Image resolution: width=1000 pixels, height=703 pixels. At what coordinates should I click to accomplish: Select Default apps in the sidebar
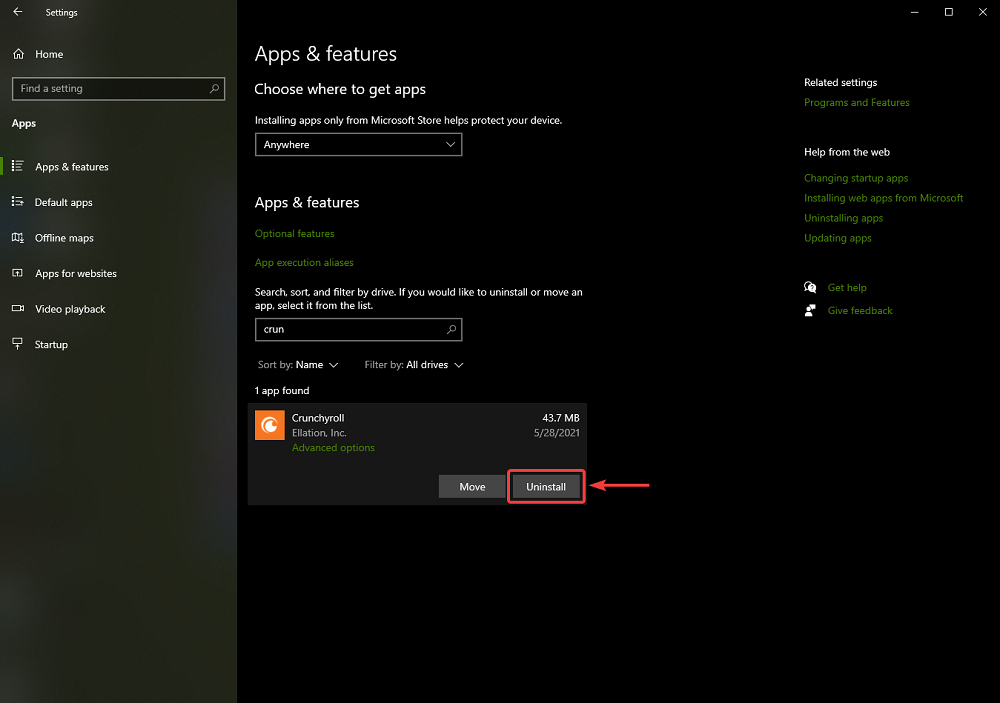(63, 202)
